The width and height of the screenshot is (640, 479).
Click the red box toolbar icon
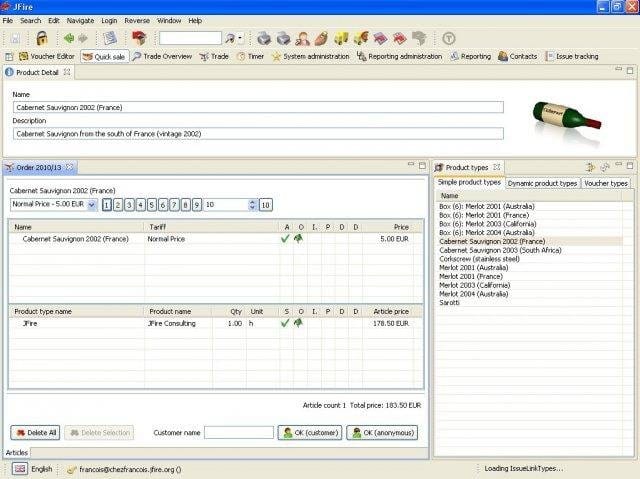point(139,38)
